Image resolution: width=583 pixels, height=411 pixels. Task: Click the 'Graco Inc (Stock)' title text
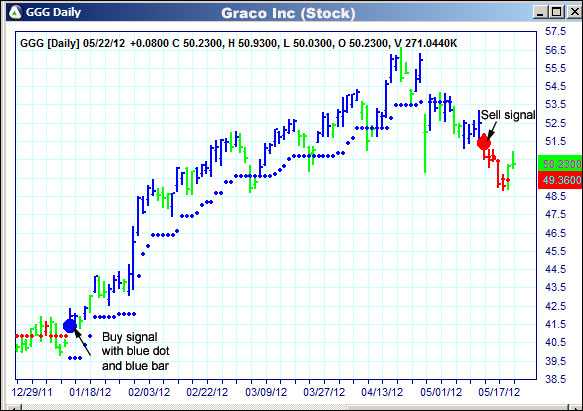click(288, 13)
